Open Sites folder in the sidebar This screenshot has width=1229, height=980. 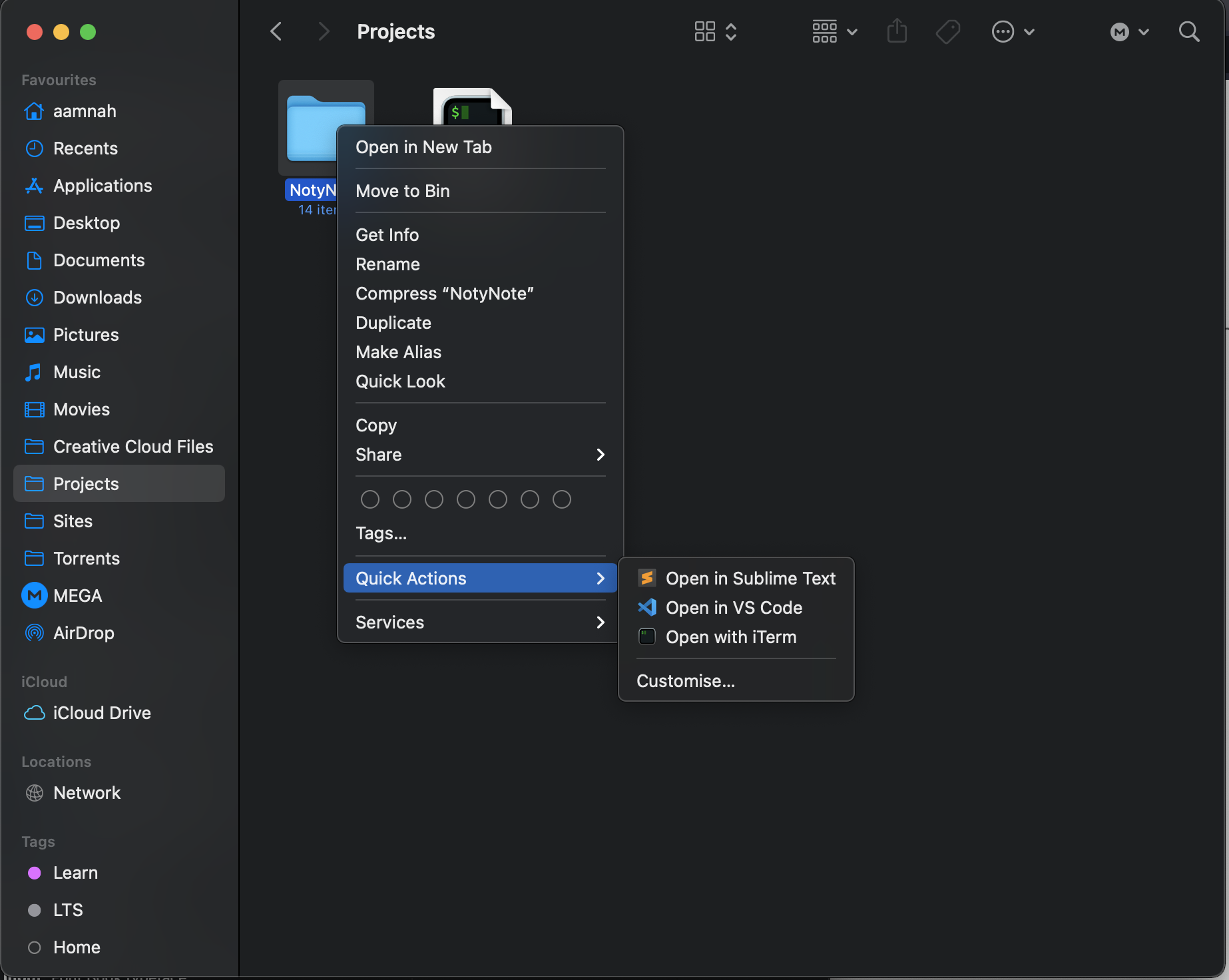pos(120,521)
